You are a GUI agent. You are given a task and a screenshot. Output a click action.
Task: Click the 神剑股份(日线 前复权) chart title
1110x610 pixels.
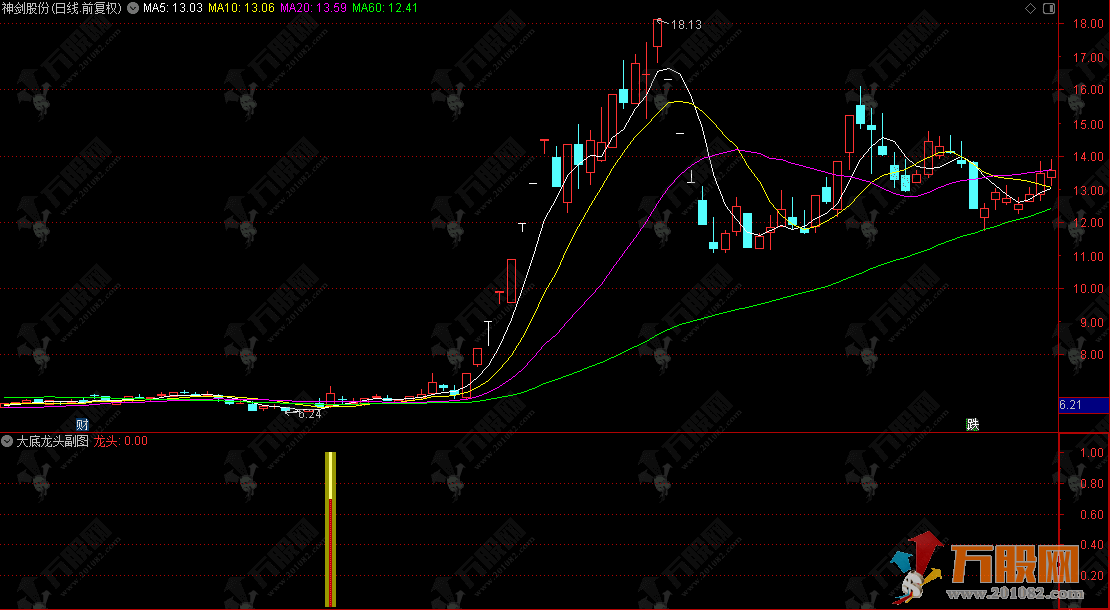[62, 8]
